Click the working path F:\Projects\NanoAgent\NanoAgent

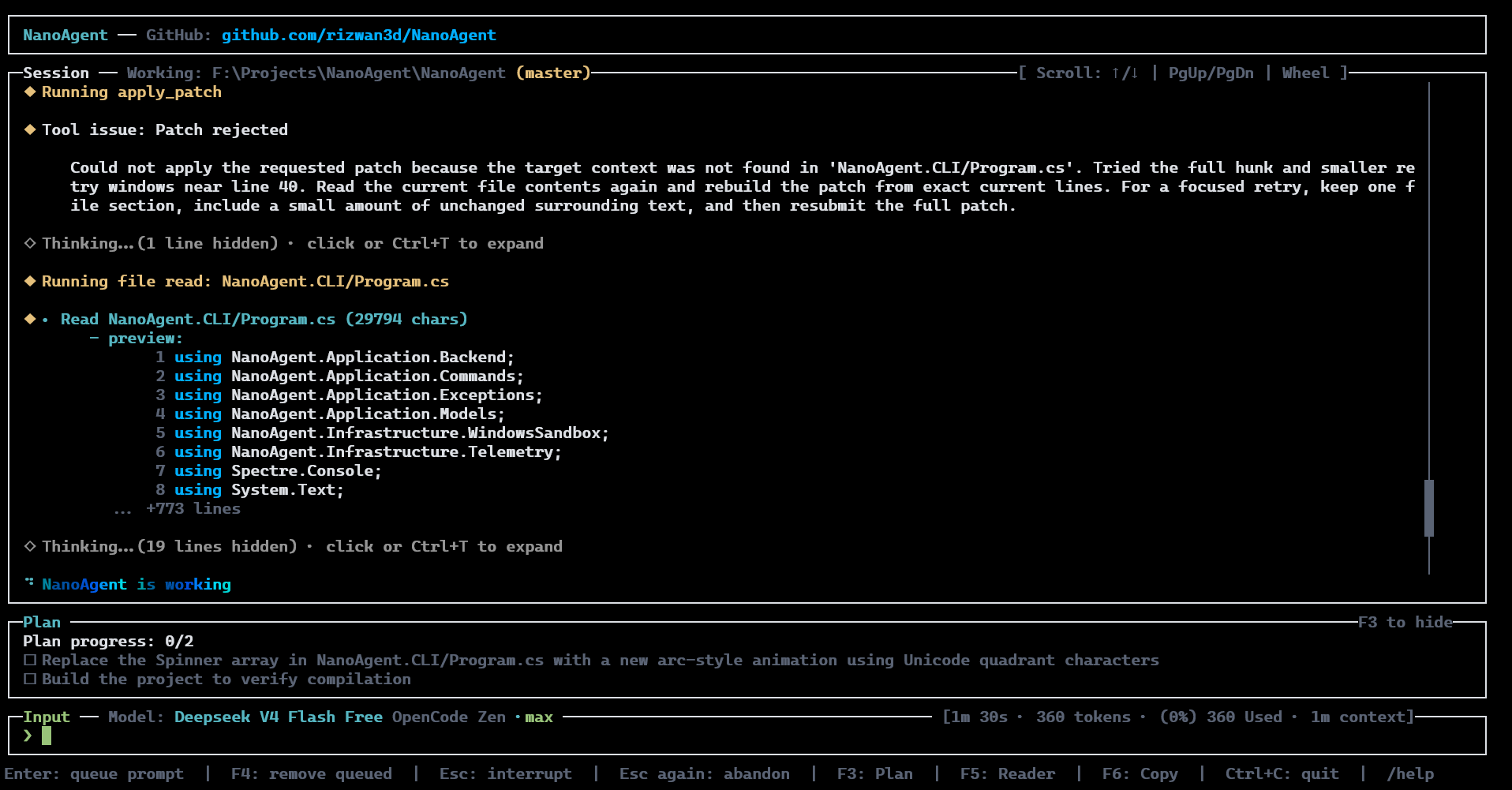pos(359,73)
